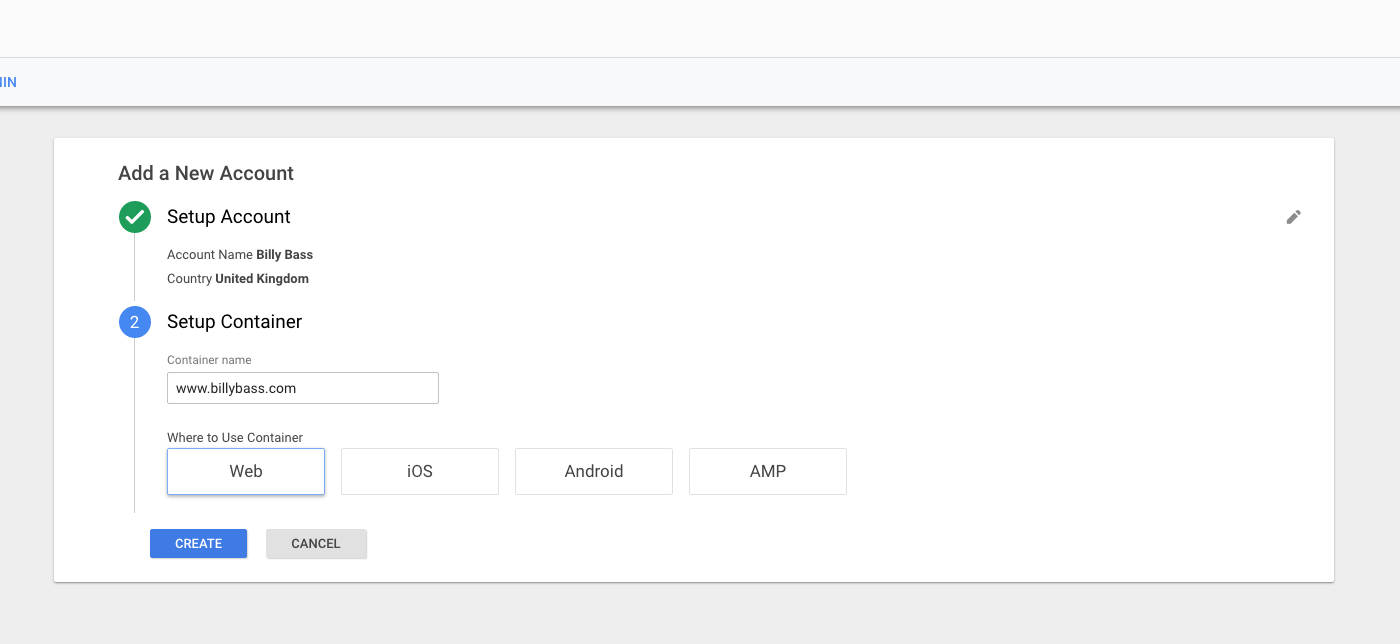The image size is (1400, 644).
Task: Click the Setup Container step heading
Action: coord(235,322)
